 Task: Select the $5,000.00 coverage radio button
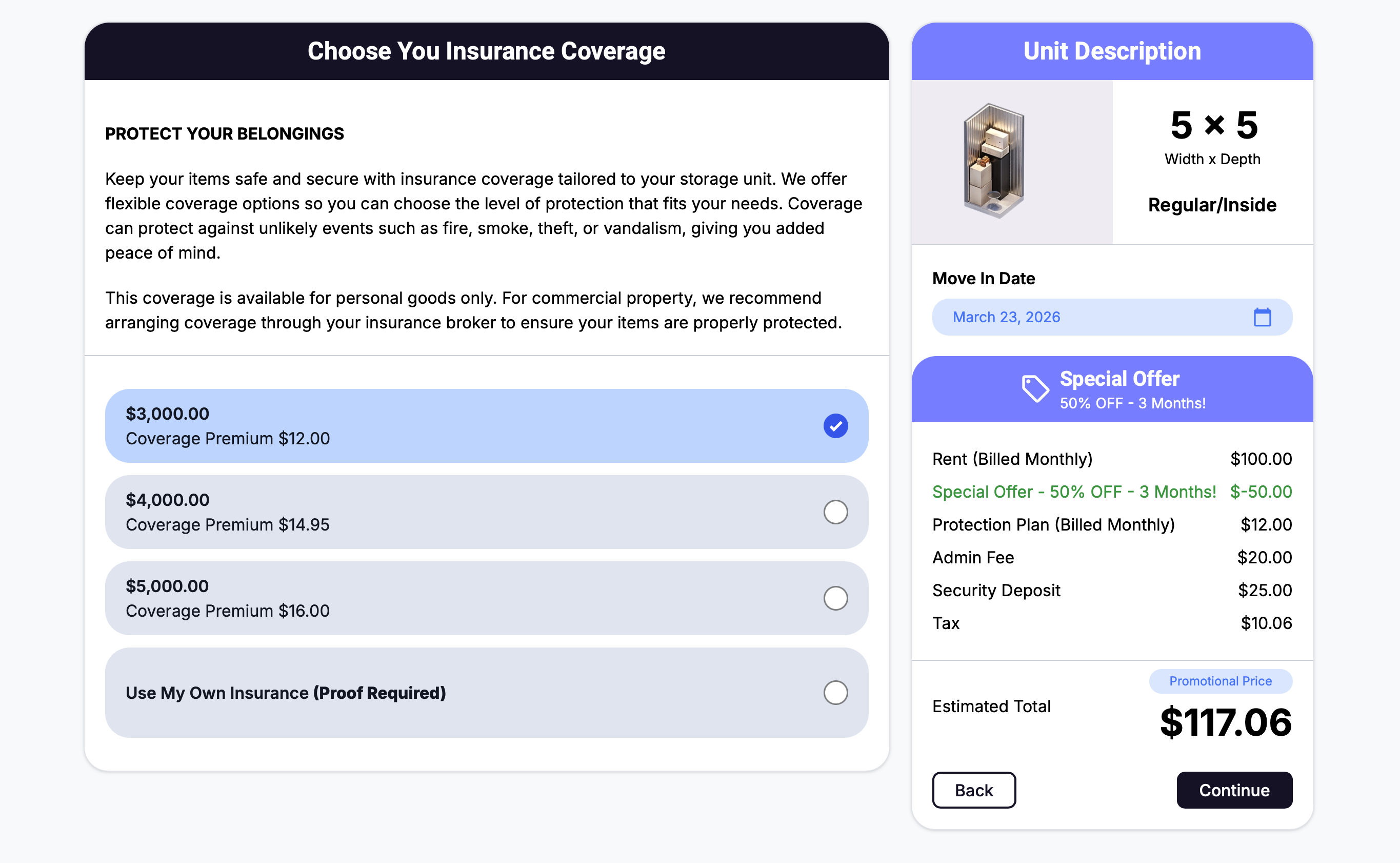[835, 598]
